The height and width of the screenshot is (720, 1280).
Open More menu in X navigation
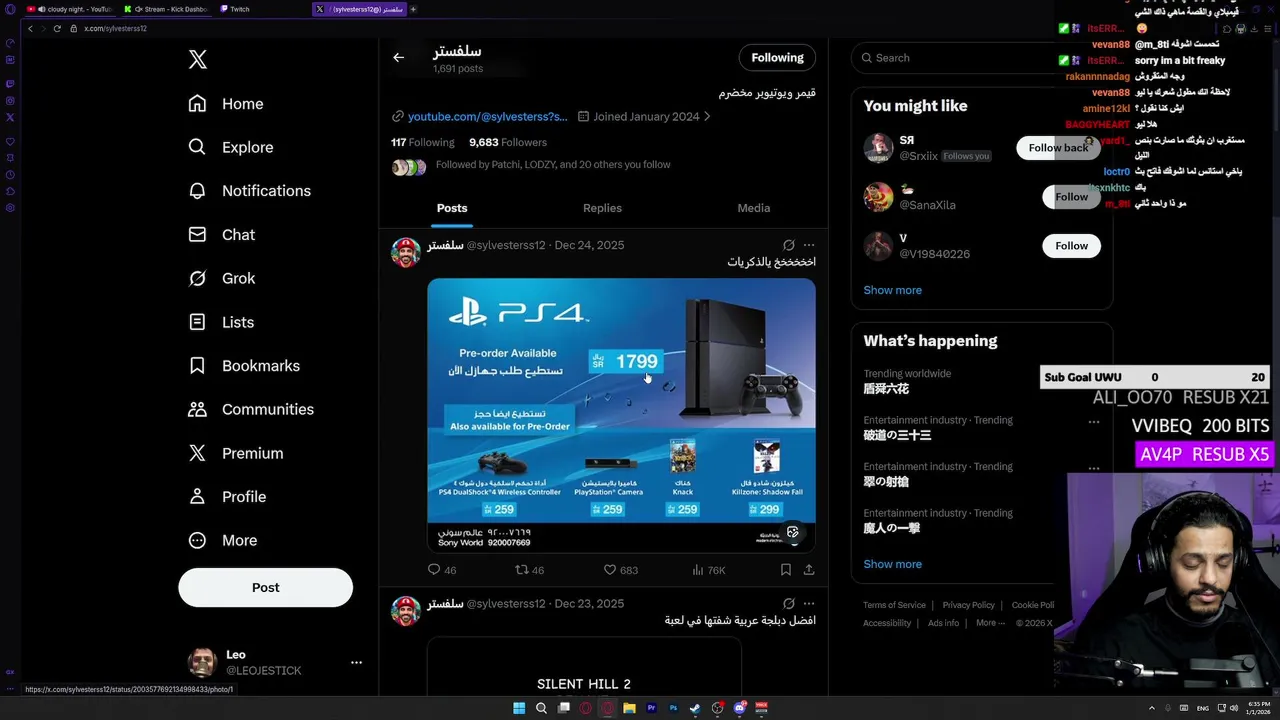coord(223,541)
